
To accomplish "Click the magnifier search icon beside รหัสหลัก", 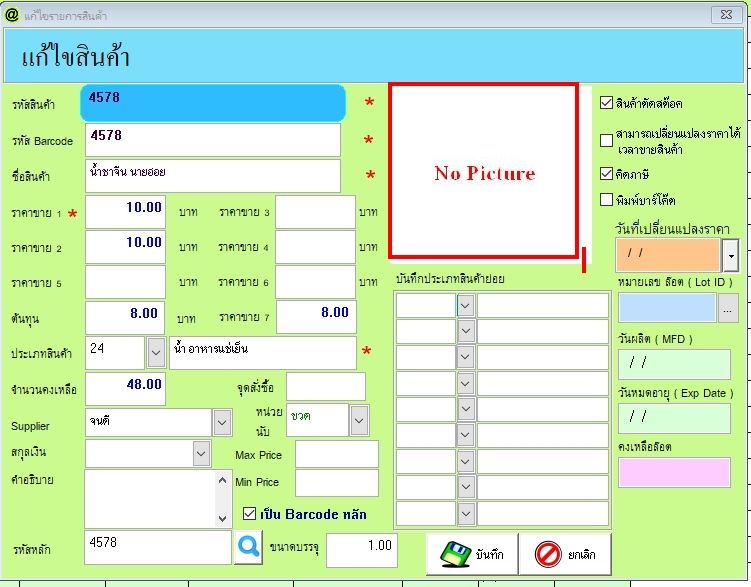I will coord(248,549).
